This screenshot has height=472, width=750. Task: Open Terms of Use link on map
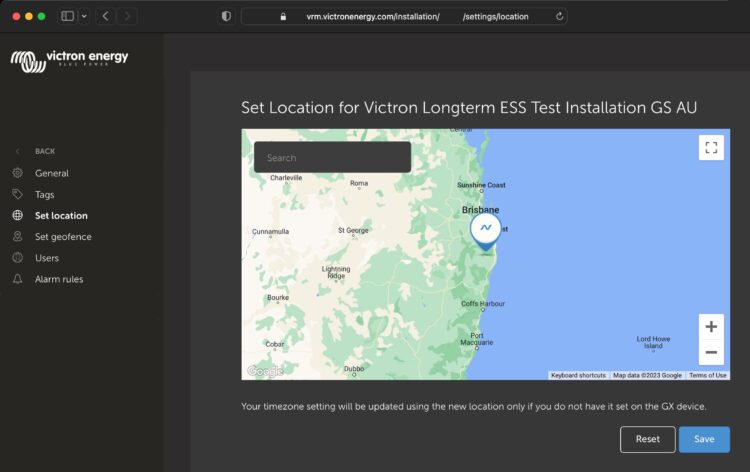click(707, 375)
